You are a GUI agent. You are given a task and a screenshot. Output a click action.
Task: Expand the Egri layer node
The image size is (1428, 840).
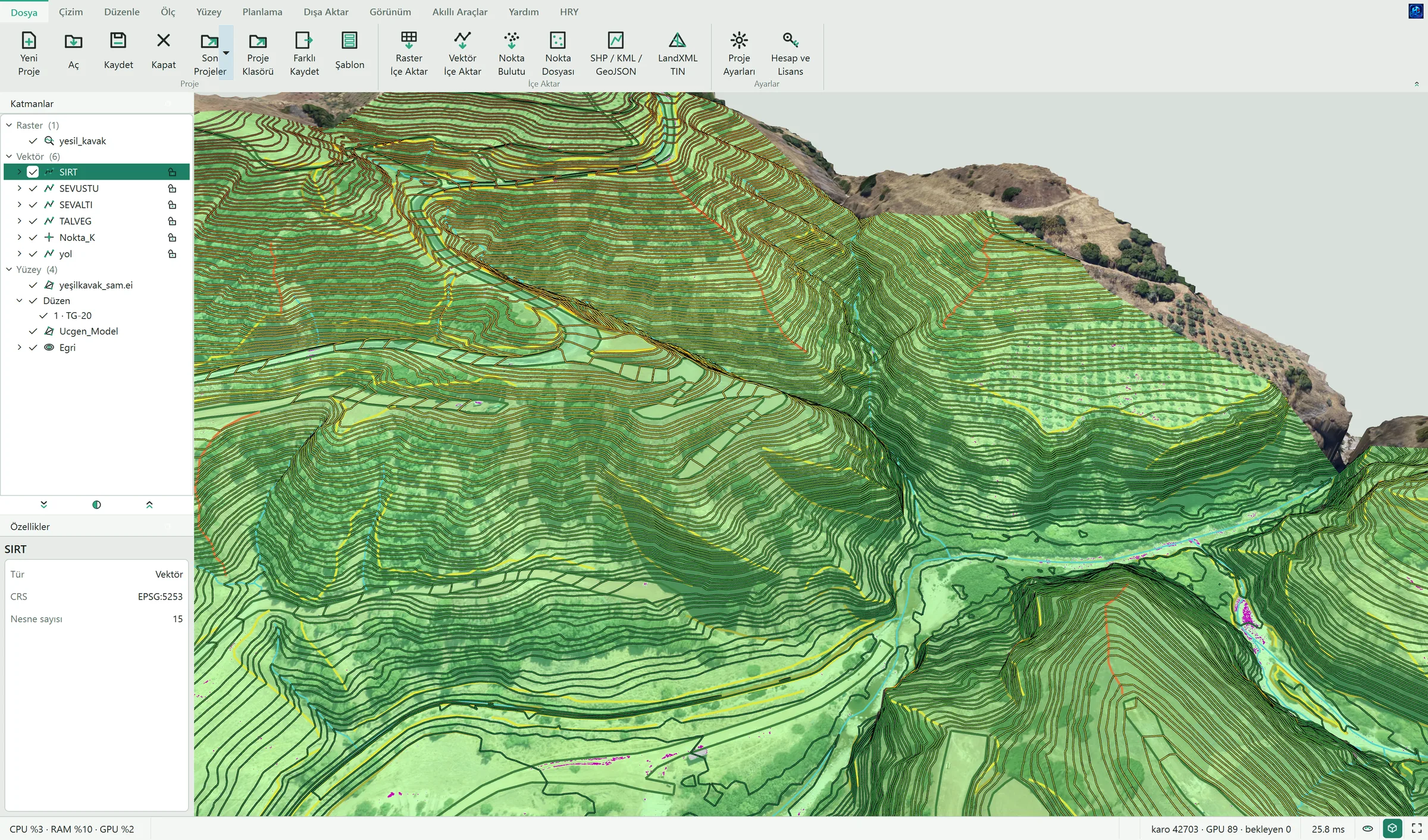tap(19, 347)
